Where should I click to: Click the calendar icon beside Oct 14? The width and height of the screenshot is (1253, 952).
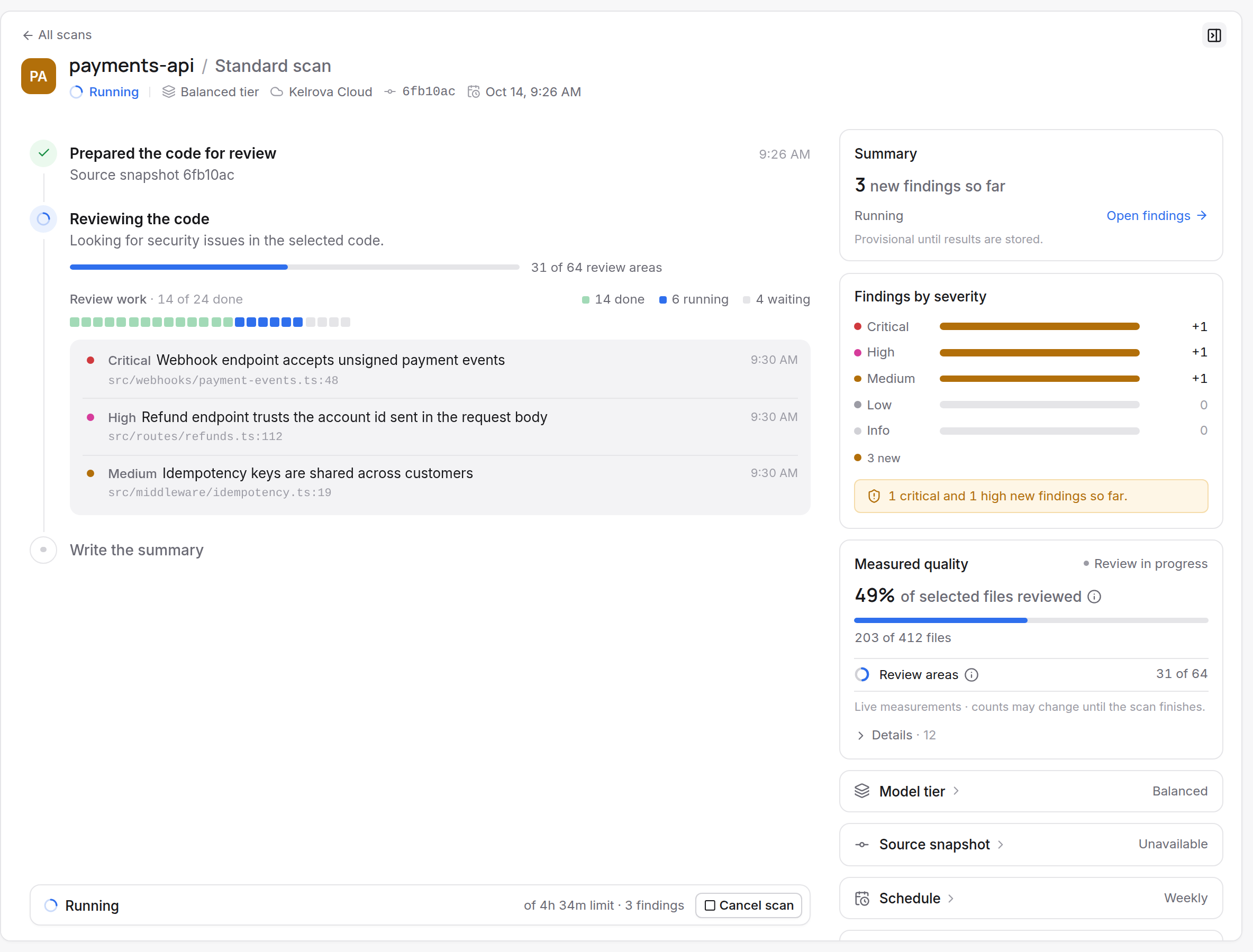click(474, 92)
